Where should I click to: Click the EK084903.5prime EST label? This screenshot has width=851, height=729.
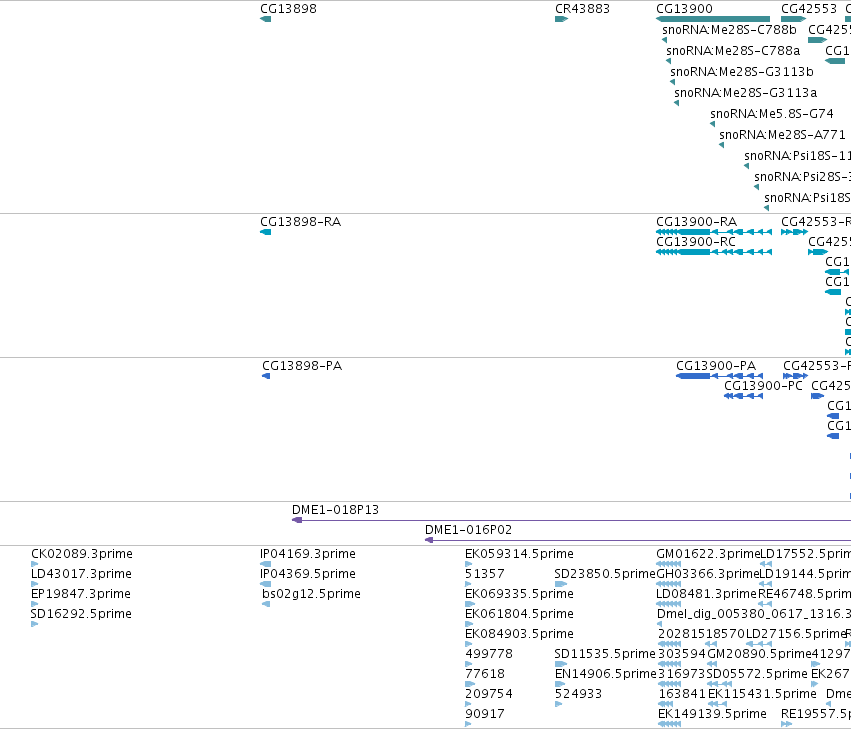click(519, 634)
